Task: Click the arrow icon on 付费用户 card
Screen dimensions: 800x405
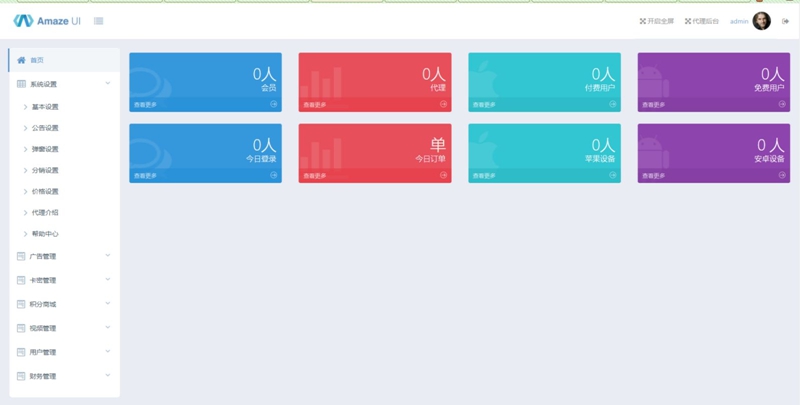Action: [613, 104]
